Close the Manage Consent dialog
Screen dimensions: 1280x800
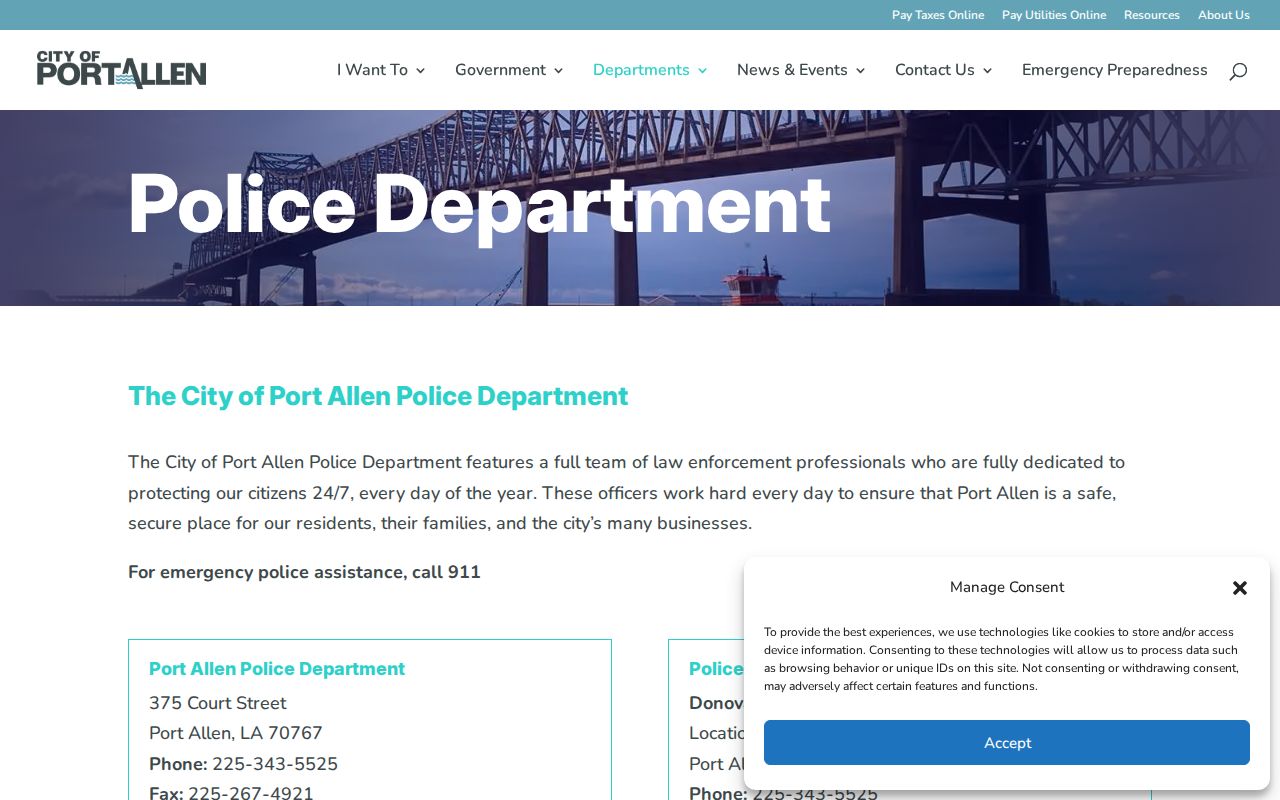pos(1240,588)
